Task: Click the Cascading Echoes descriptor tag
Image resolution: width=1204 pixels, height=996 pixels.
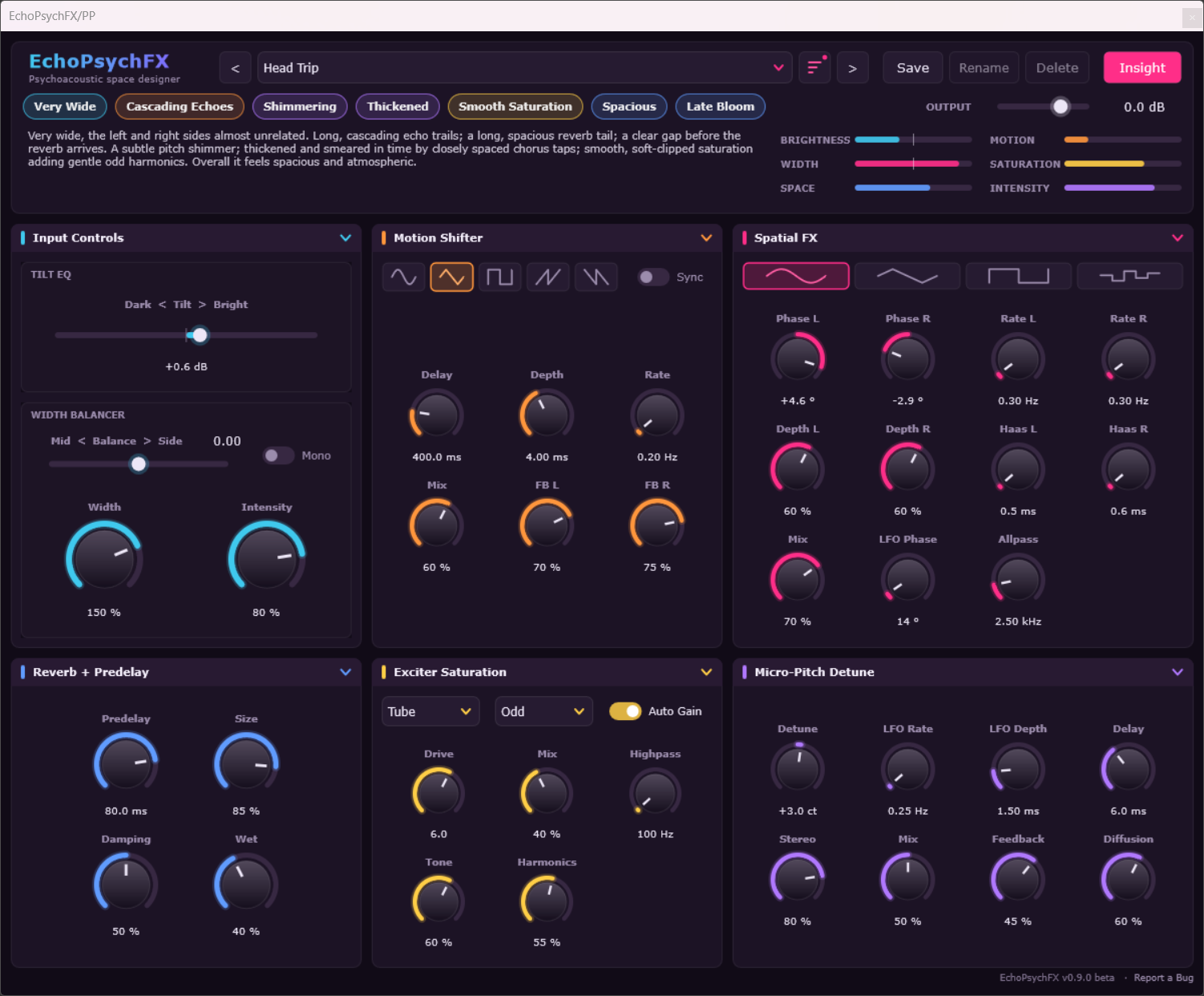Action: coord(180,107)
